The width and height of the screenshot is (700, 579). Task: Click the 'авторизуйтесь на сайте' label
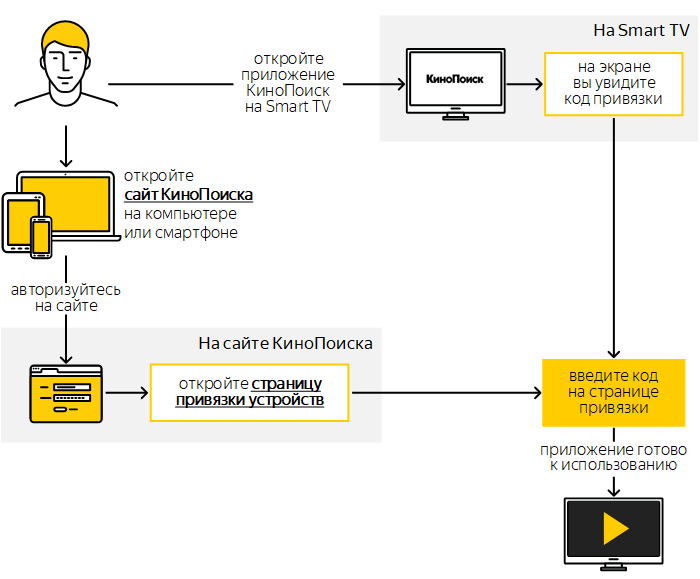coord(66,298)
